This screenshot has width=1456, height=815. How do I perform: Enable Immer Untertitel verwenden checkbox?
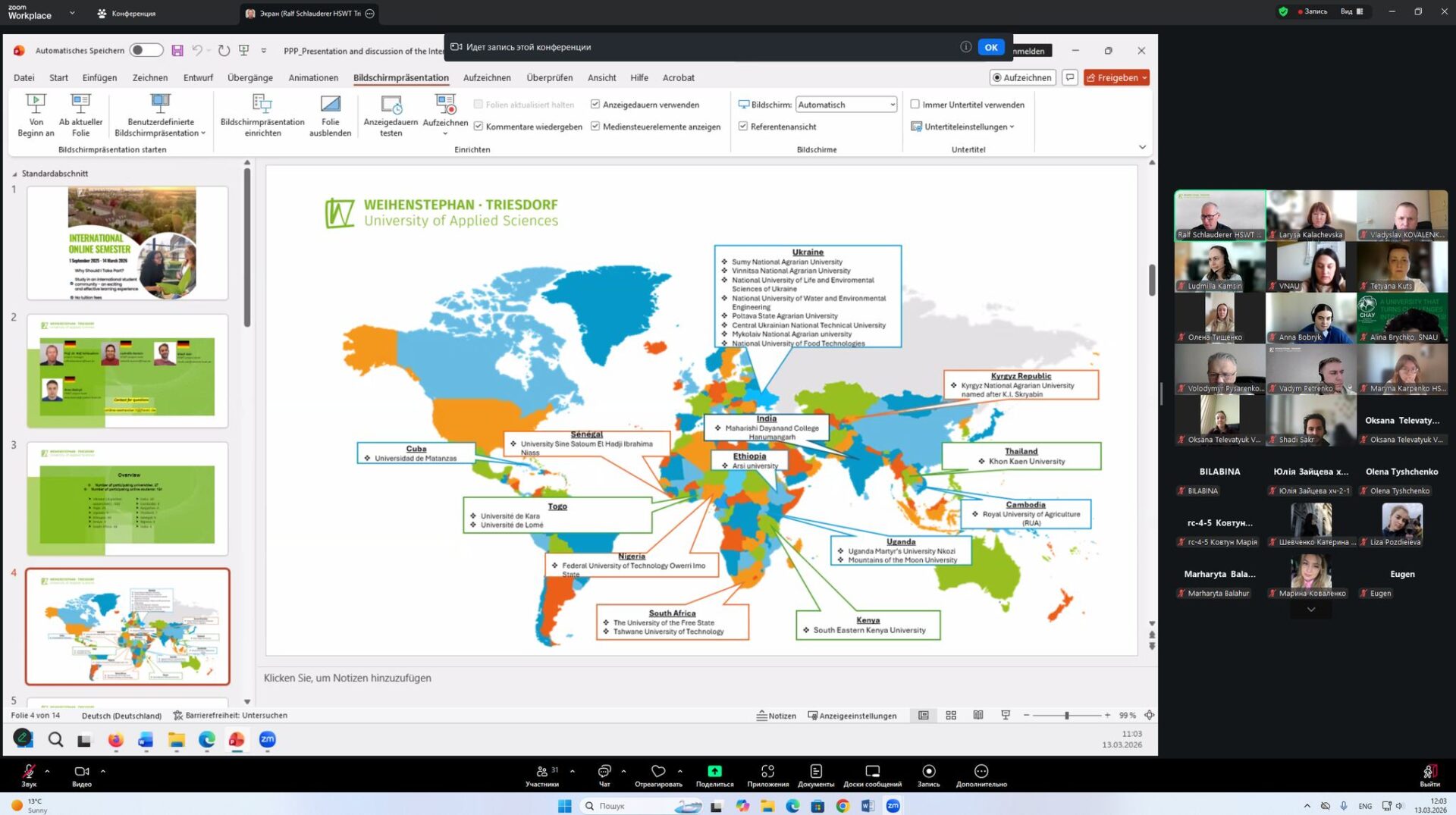pyautogui.click(x=915, y=105)
